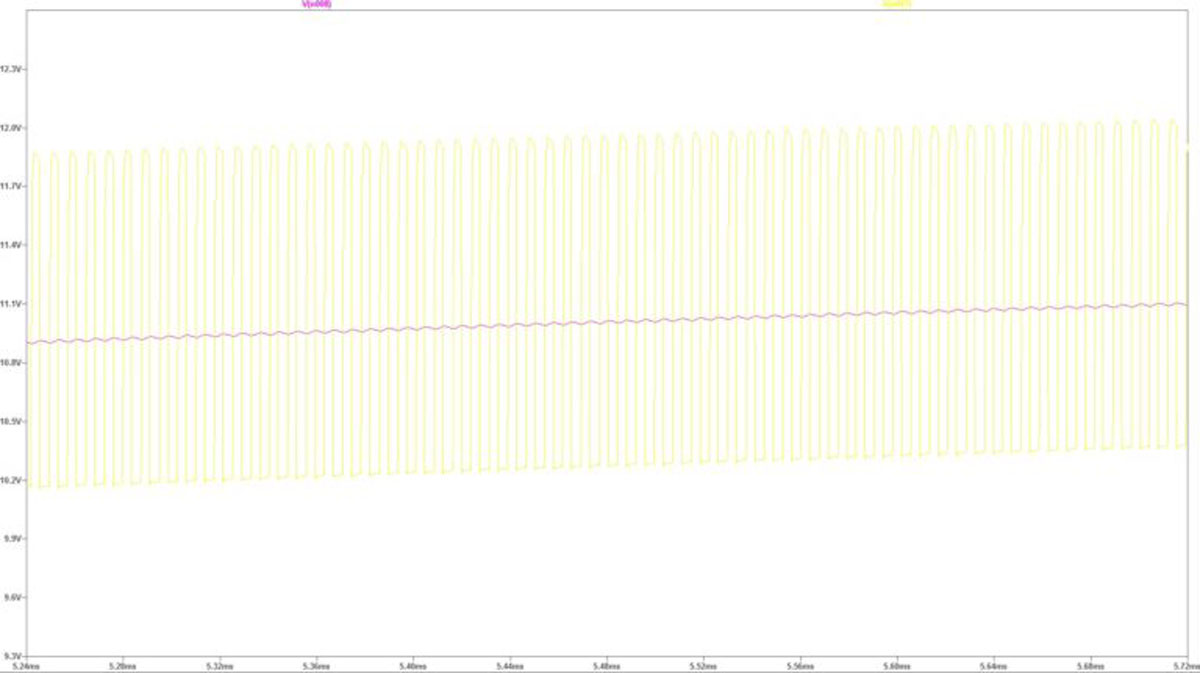Screen dimensions: 1200x673
Task: Click the 5.64ms time axis label
Action: pyautogui.click(x=993, y=664)
